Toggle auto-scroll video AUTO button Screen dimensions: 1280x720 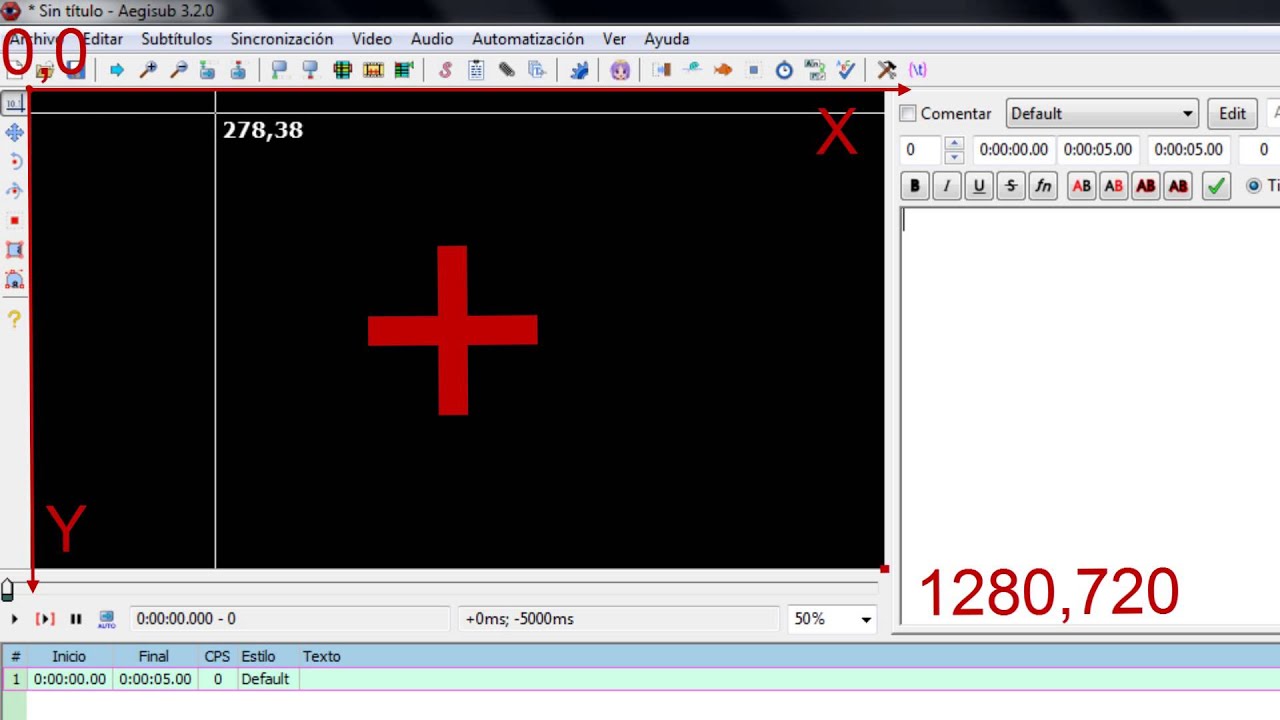pyautogui.click(x=106, y=619)
